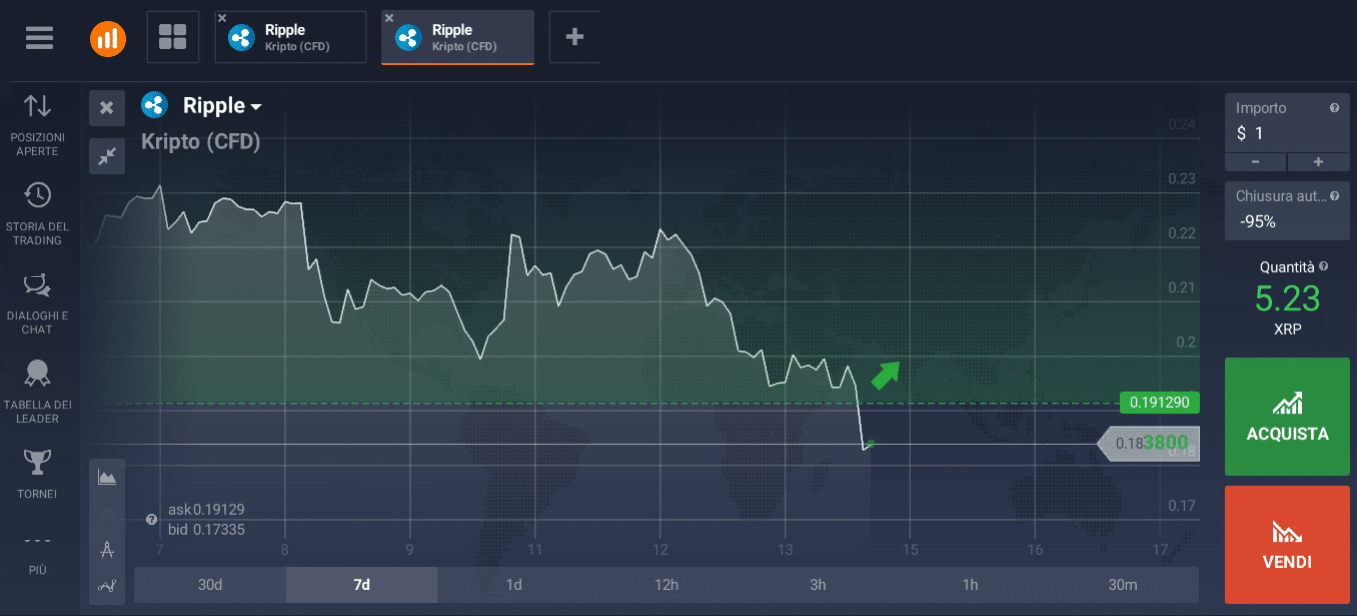1357x616 pixels.
Task: Close the second Ripple tab
Action: pos(389,18)
